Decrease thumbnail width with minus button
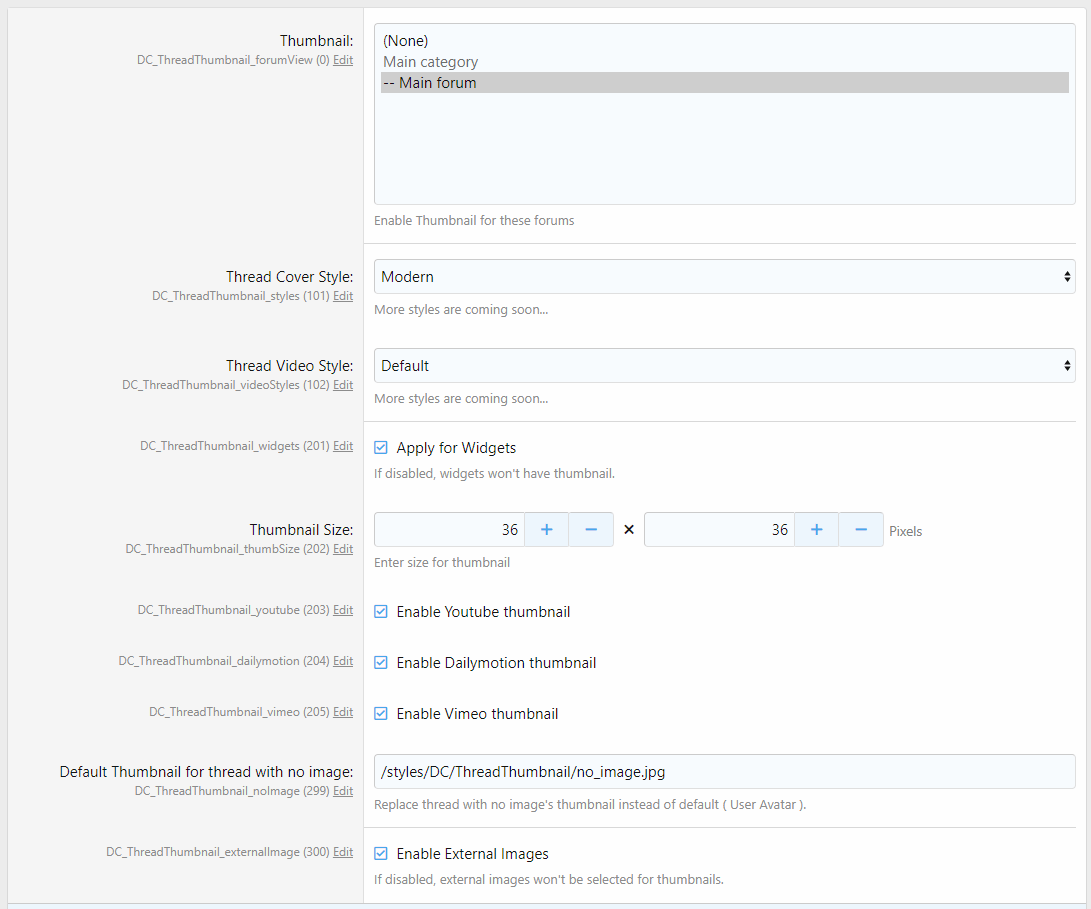This screenshot has height=909, width=1091. tap(591, 530)
